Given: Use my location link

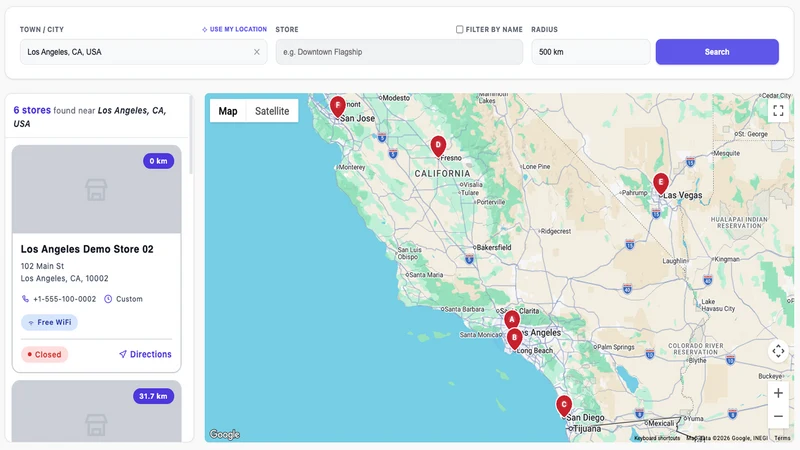Looking at the screenshot, I should click(234, 30).
